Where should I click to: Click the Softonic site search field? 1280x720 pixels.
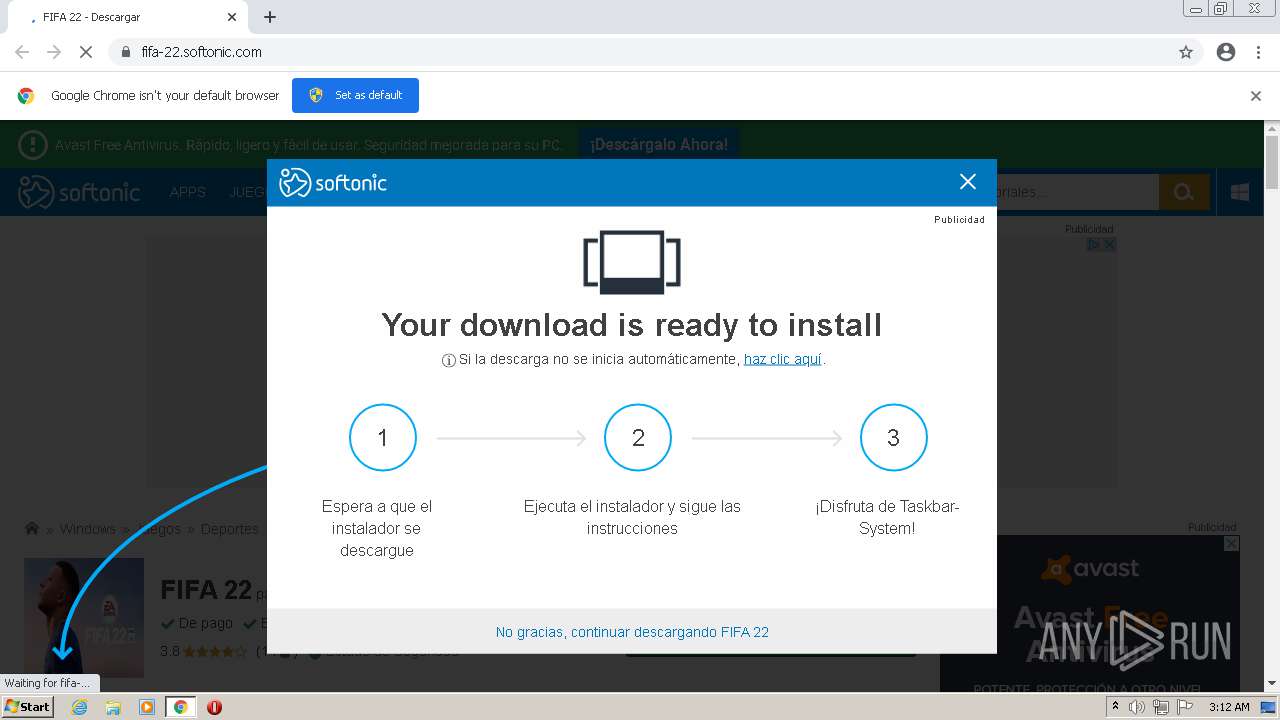click(1078, 192)
